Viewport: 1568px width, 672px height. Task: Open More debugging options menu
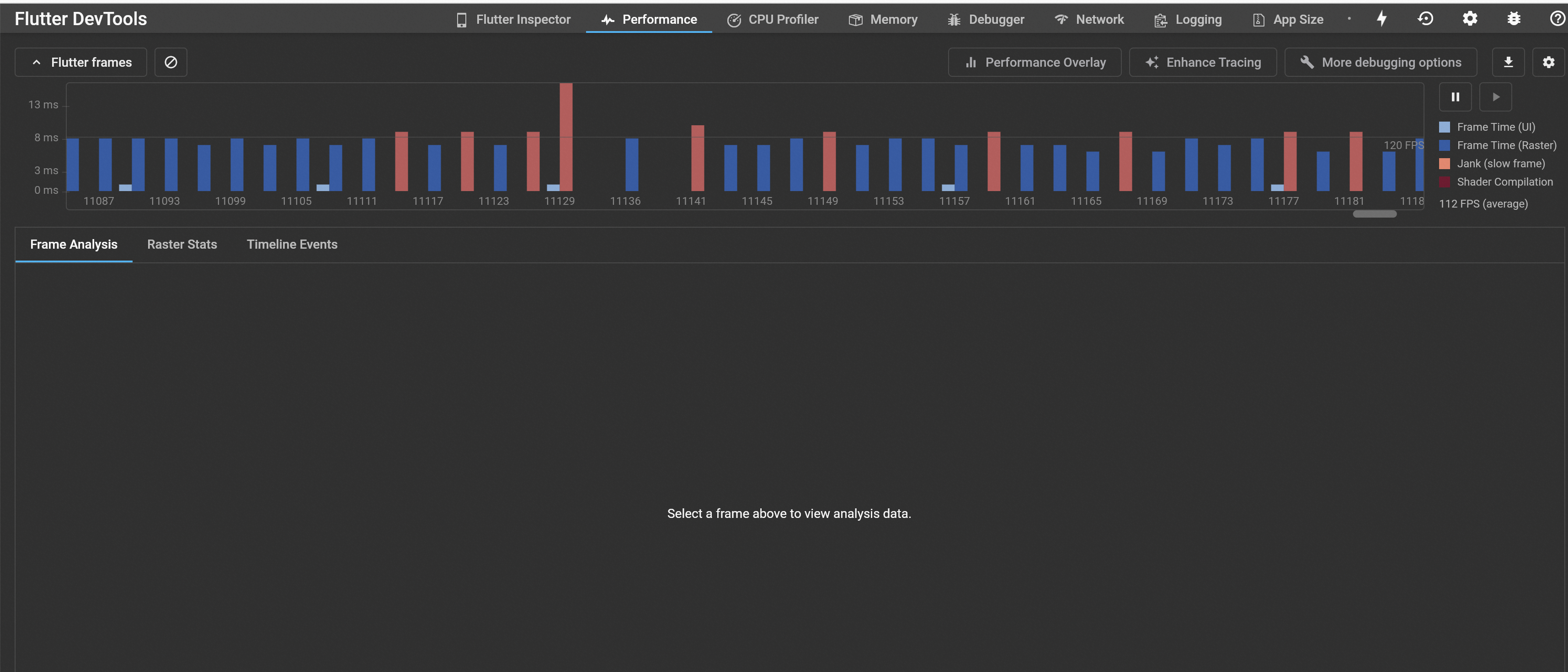tap(1381, 62)
